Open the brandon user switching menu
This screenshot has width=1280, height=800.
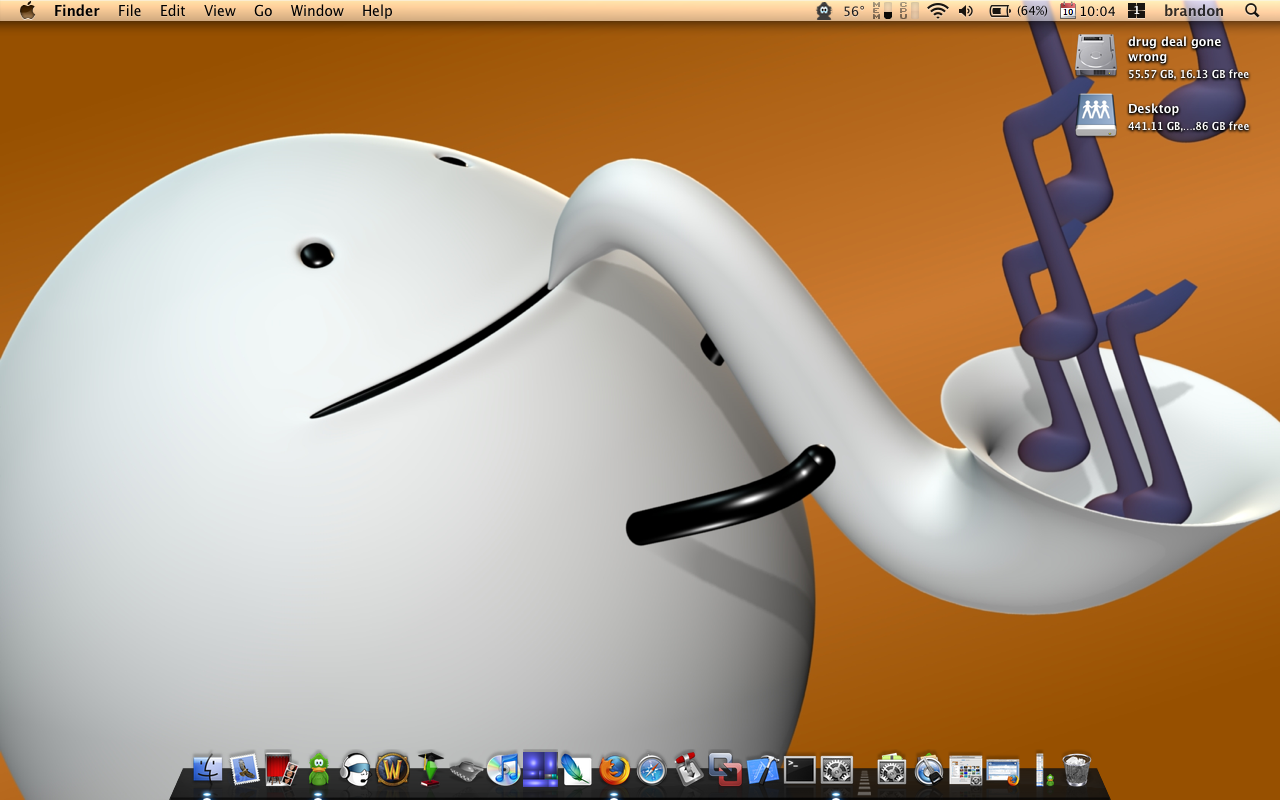[x=1193, y=11]
